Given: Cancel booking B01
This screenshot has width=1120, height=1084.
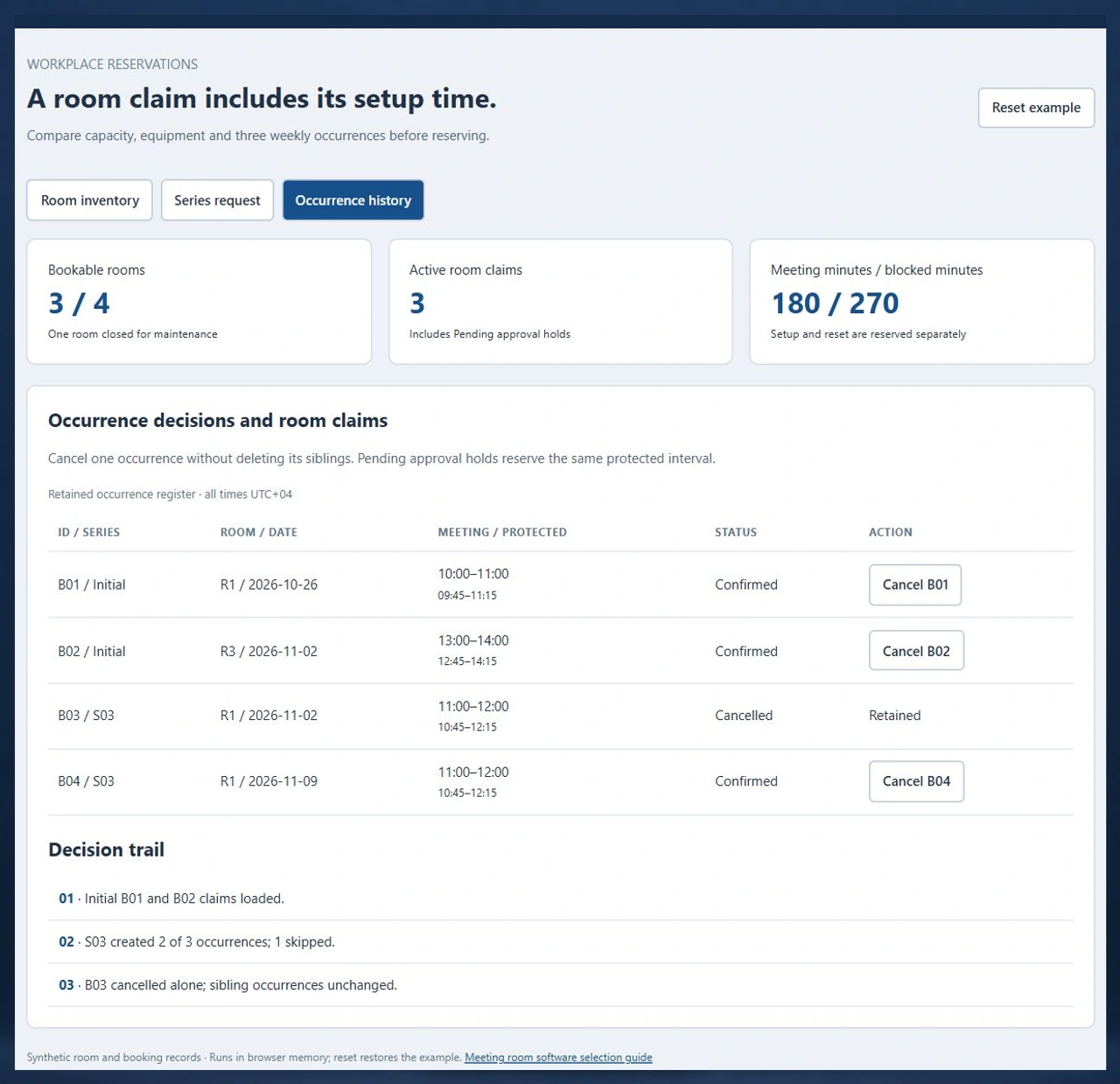Looking at the screenshot, I should pyautogui.click(x=915, y=584).
